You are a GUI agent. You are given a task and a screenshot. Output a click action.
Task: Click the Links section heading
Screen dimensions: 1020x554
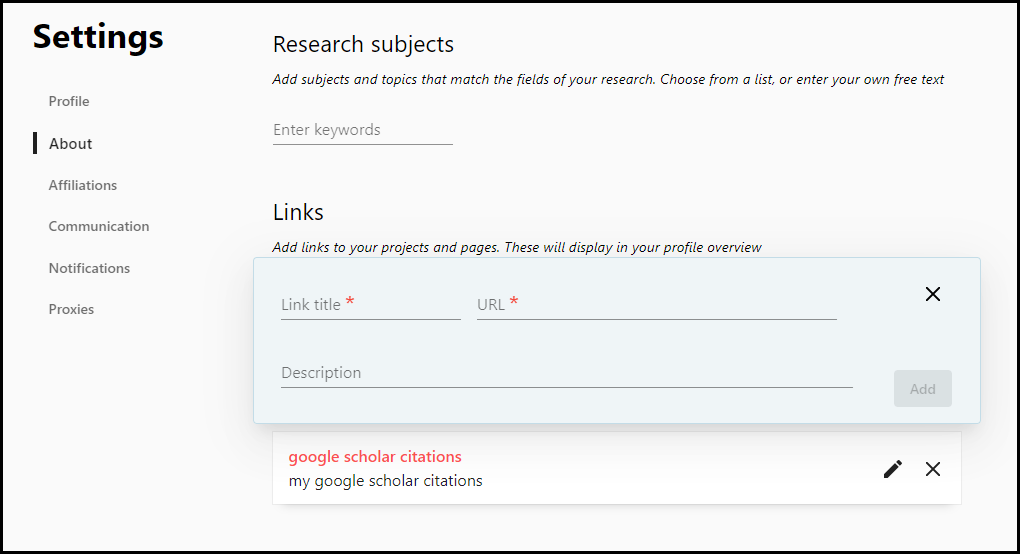(298, 212)
